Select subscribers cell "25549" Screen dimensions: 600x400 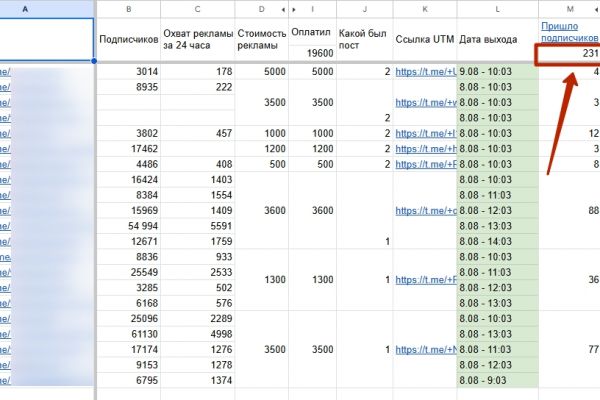[129, 272]
